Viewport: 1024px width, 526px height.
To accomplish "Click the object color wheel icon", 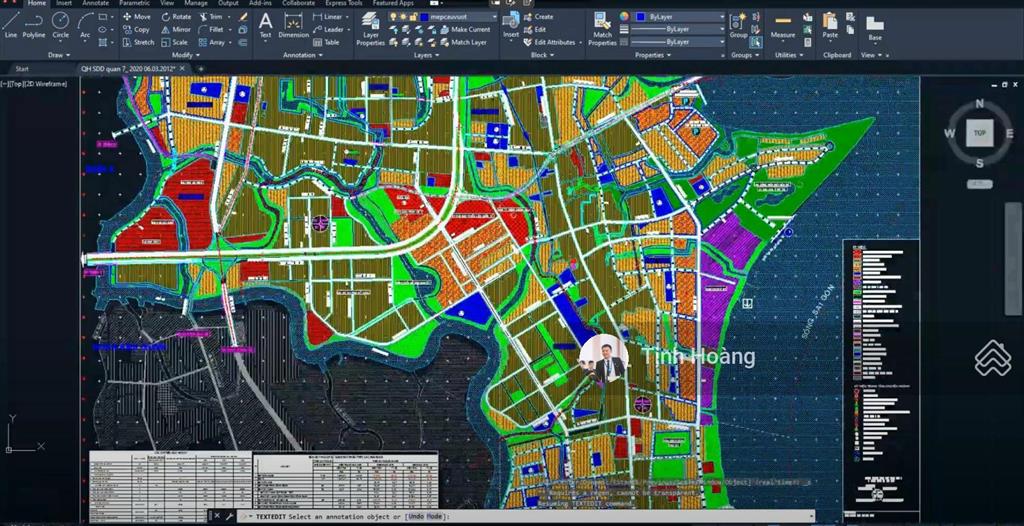I will tap(624, 16).
